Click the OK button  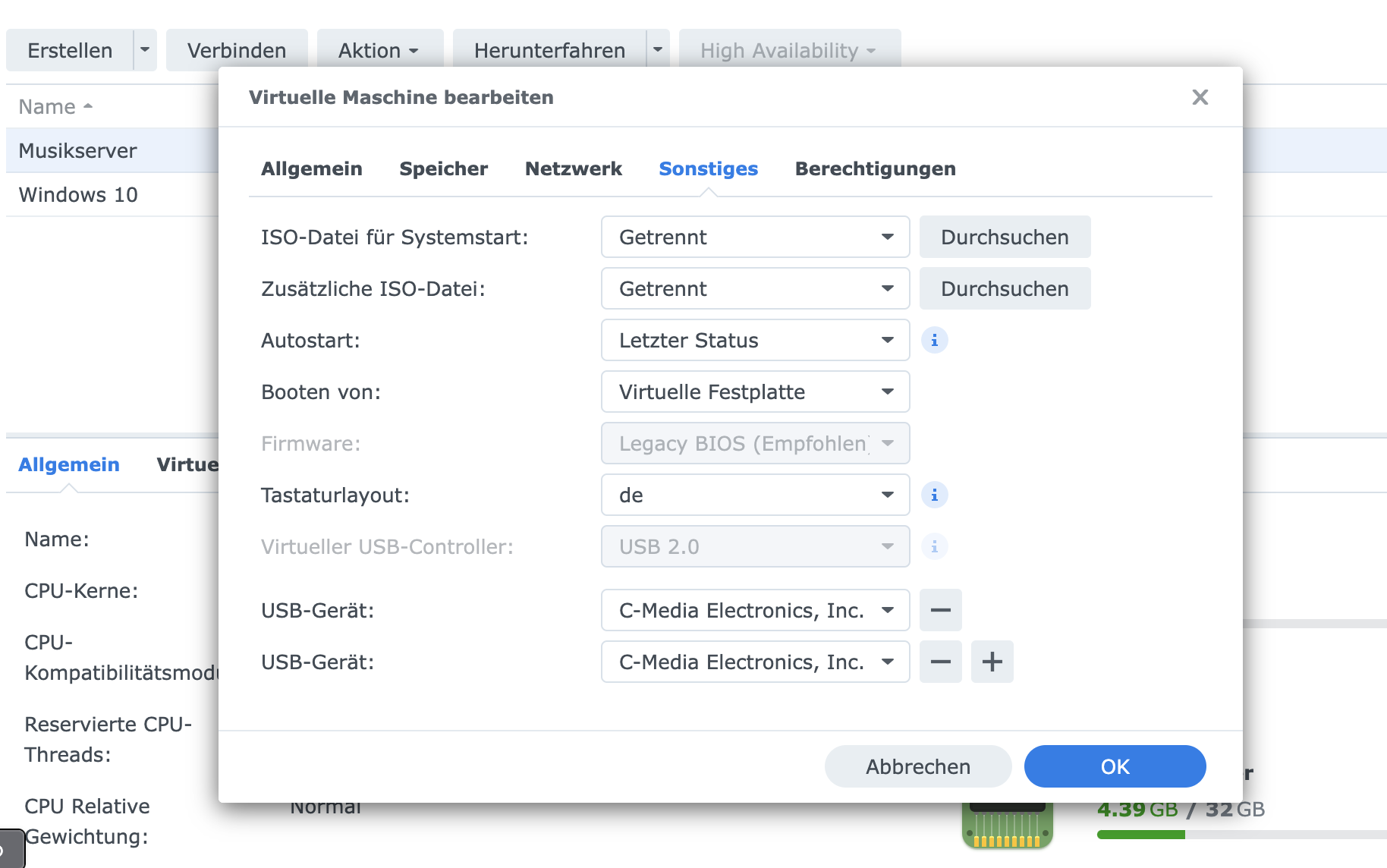pos(1115,766)
